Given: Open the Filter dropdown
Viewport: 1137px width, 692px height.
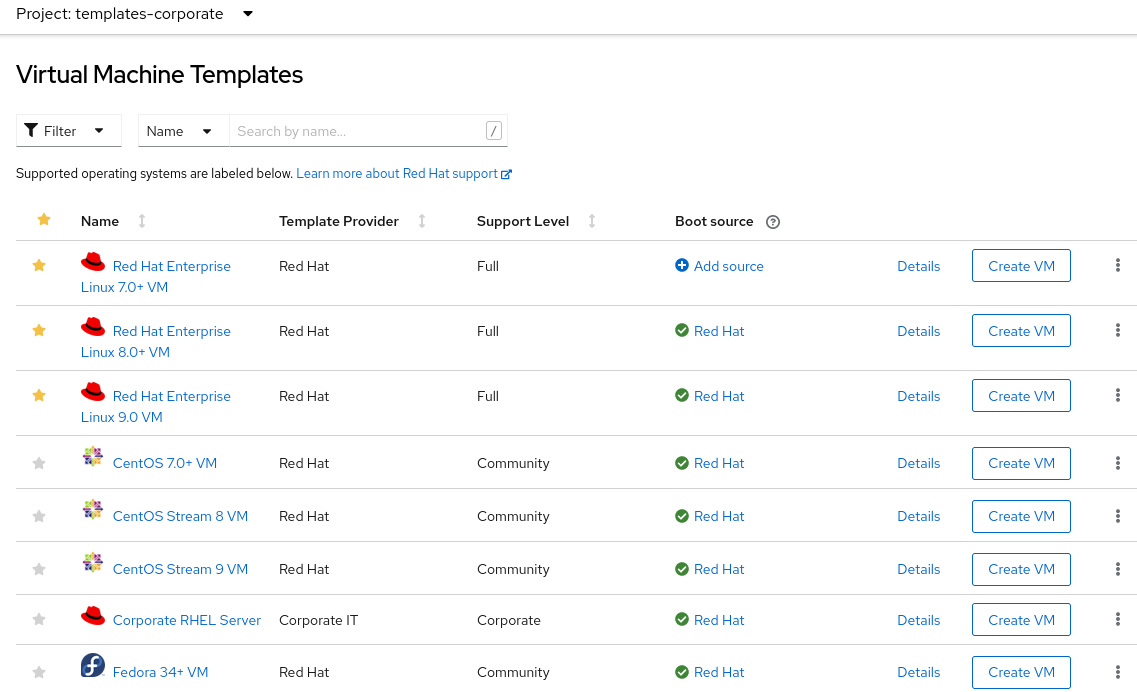Looking at the screenshot, I should click(68, 131).
